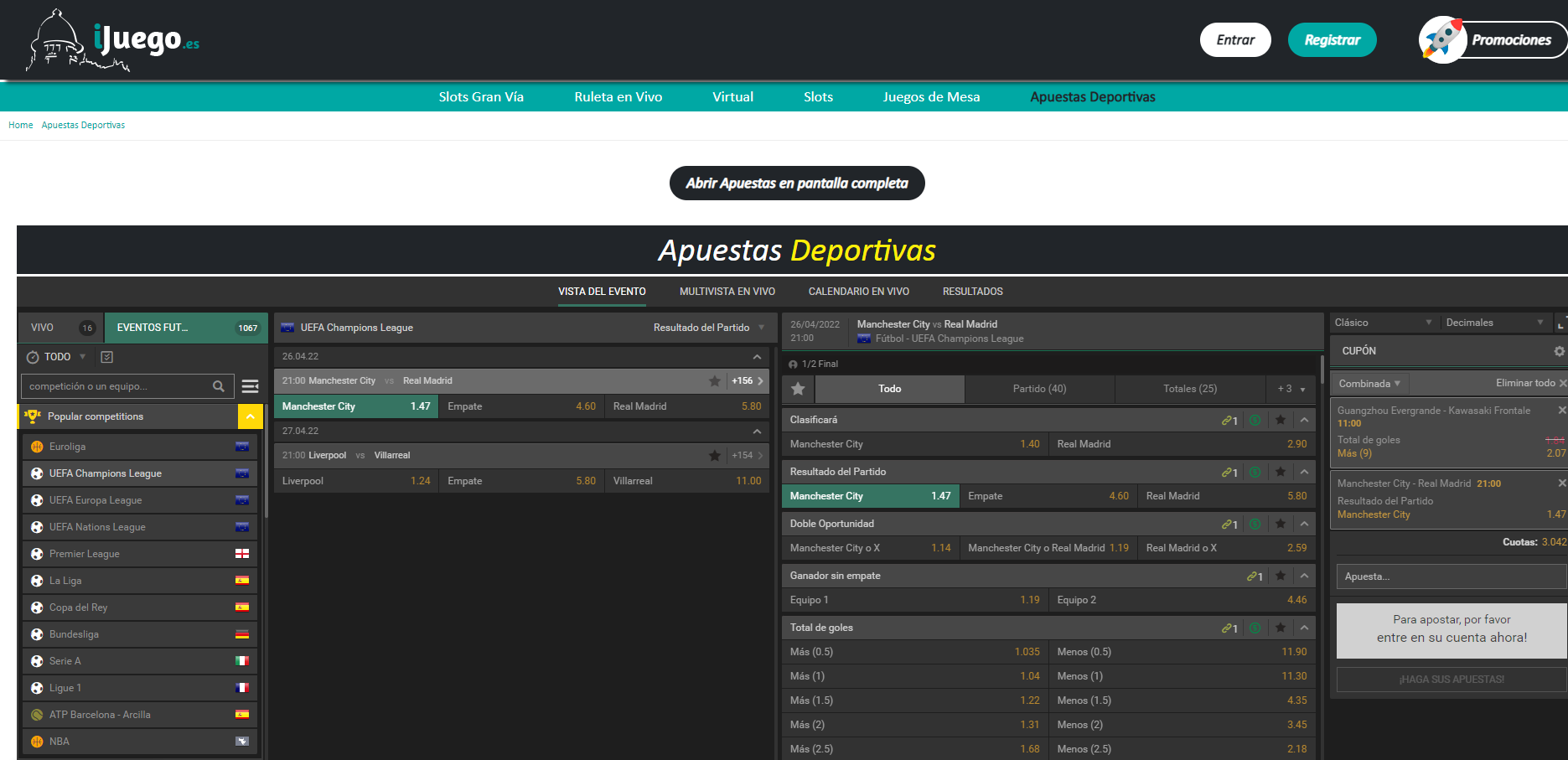This screenshot has width=1568, height=760.
Task: Click the Promociones rocket icon
Action: pos(1441,39)
